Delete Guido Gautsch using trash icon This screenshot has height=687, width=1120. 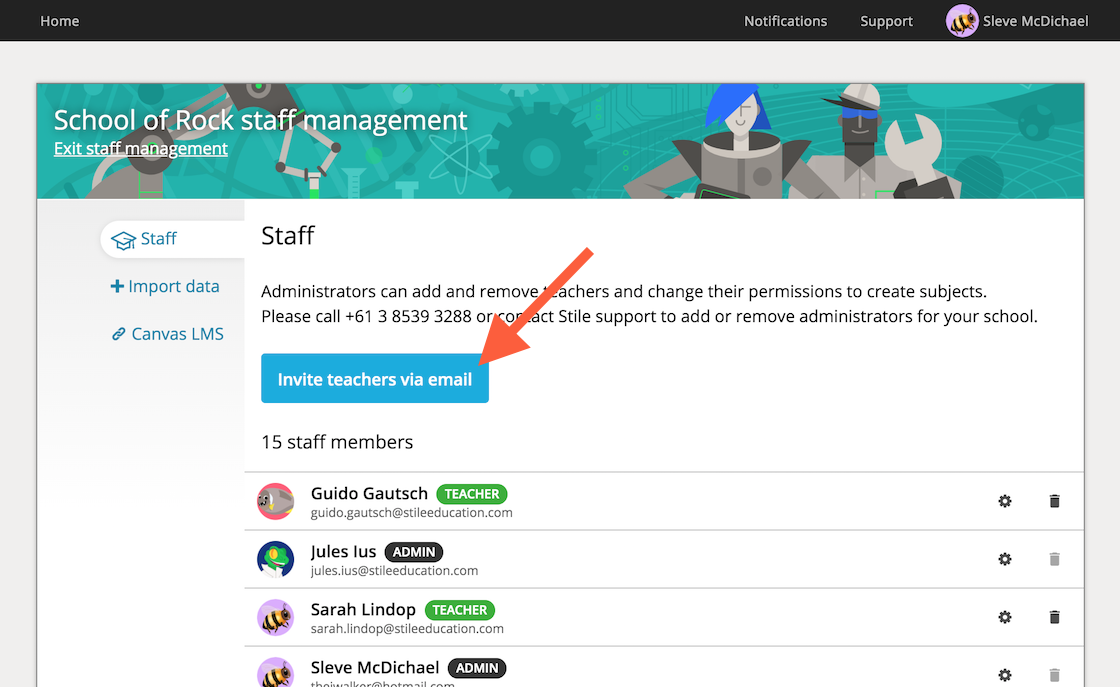1054,501
